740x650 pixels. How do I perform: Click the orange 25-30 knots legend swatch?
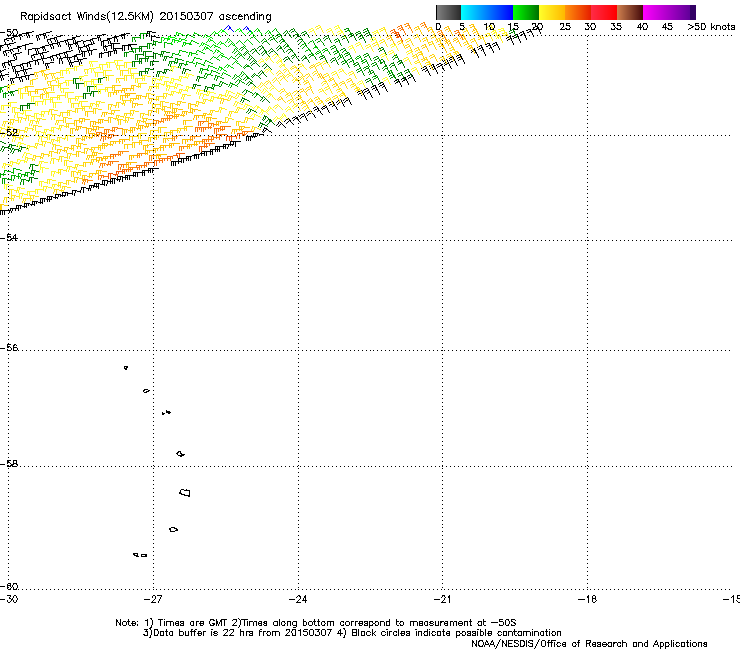click(578, 12)
